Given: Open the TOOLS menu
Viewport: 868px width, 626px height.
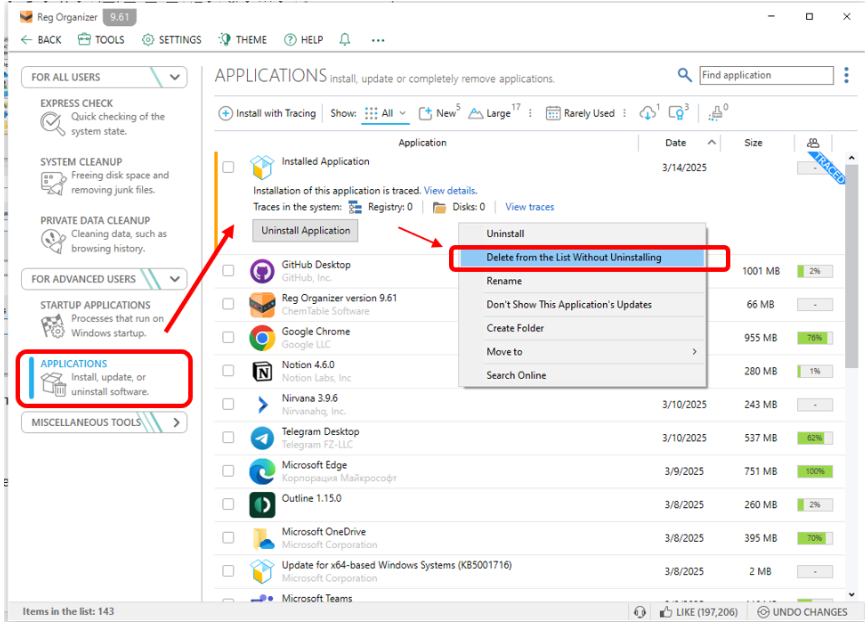Looking at the screenshot, I should 101,40.
